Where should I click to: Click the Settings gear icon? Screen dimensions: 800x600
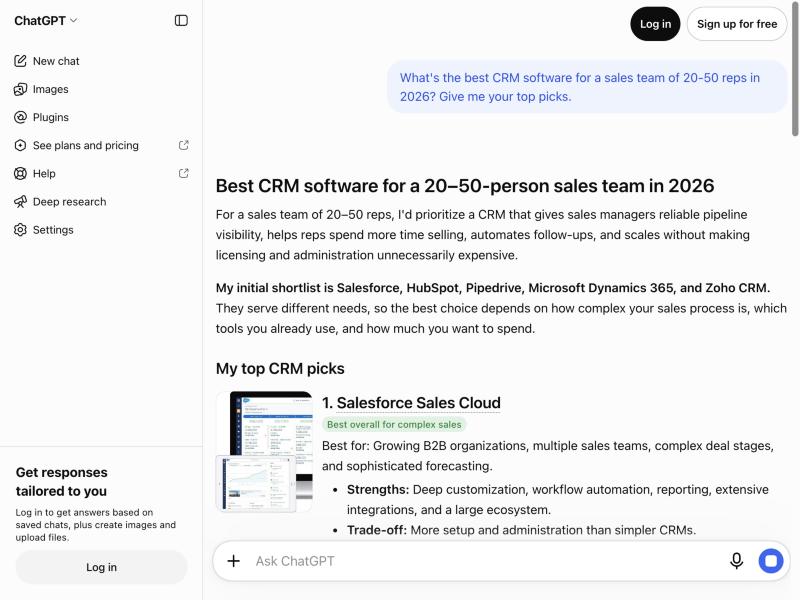tap(20, 230)
